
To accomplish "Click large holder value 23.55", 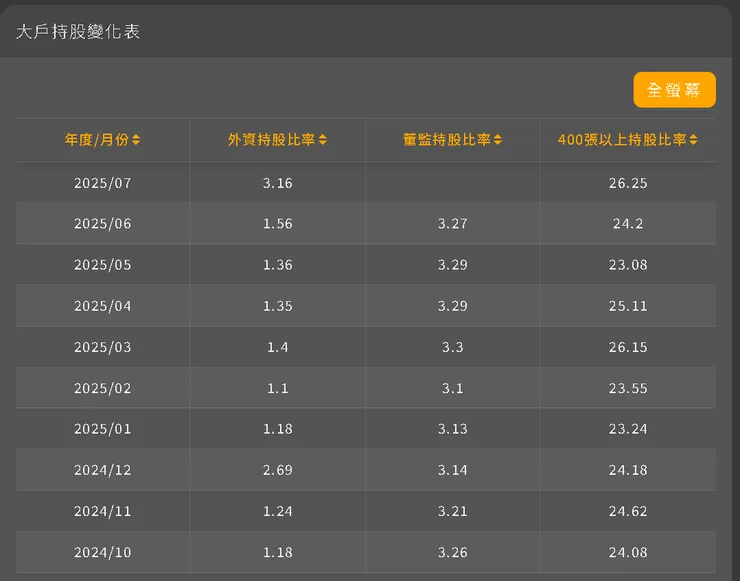I will (628, 388).
